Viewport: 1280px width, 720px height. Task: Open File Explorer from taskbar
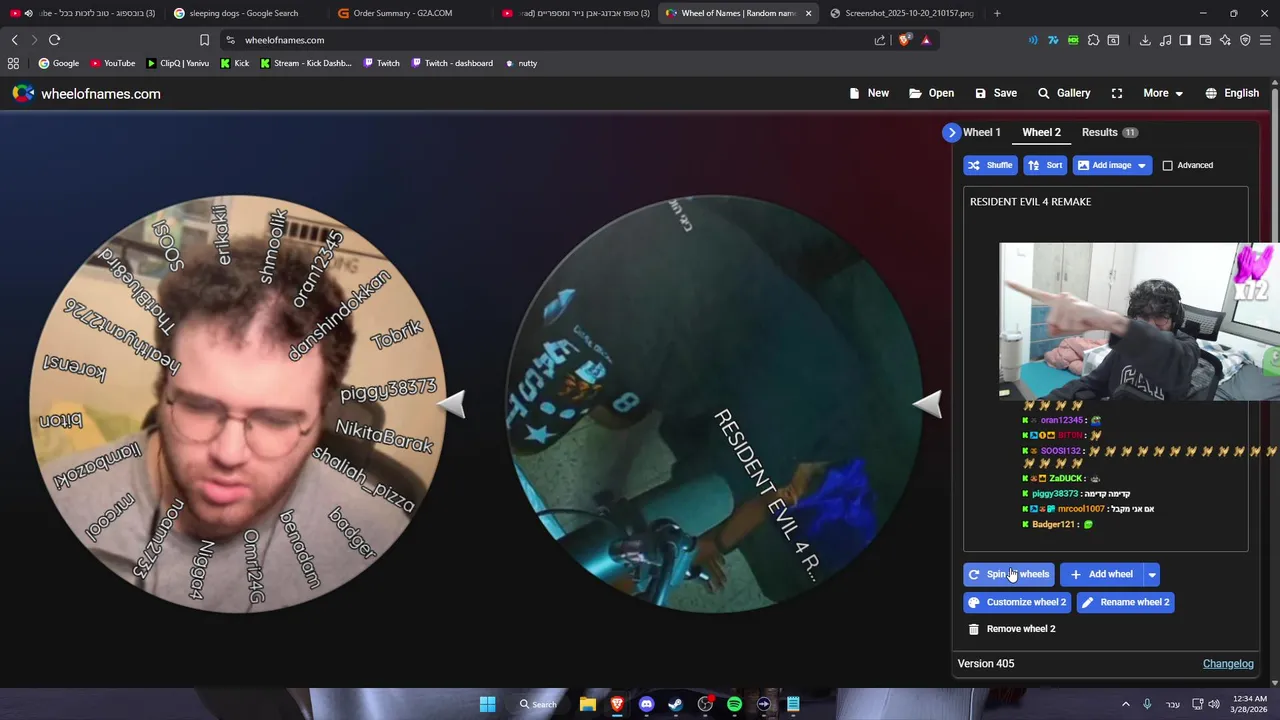(x=588, y=704)
